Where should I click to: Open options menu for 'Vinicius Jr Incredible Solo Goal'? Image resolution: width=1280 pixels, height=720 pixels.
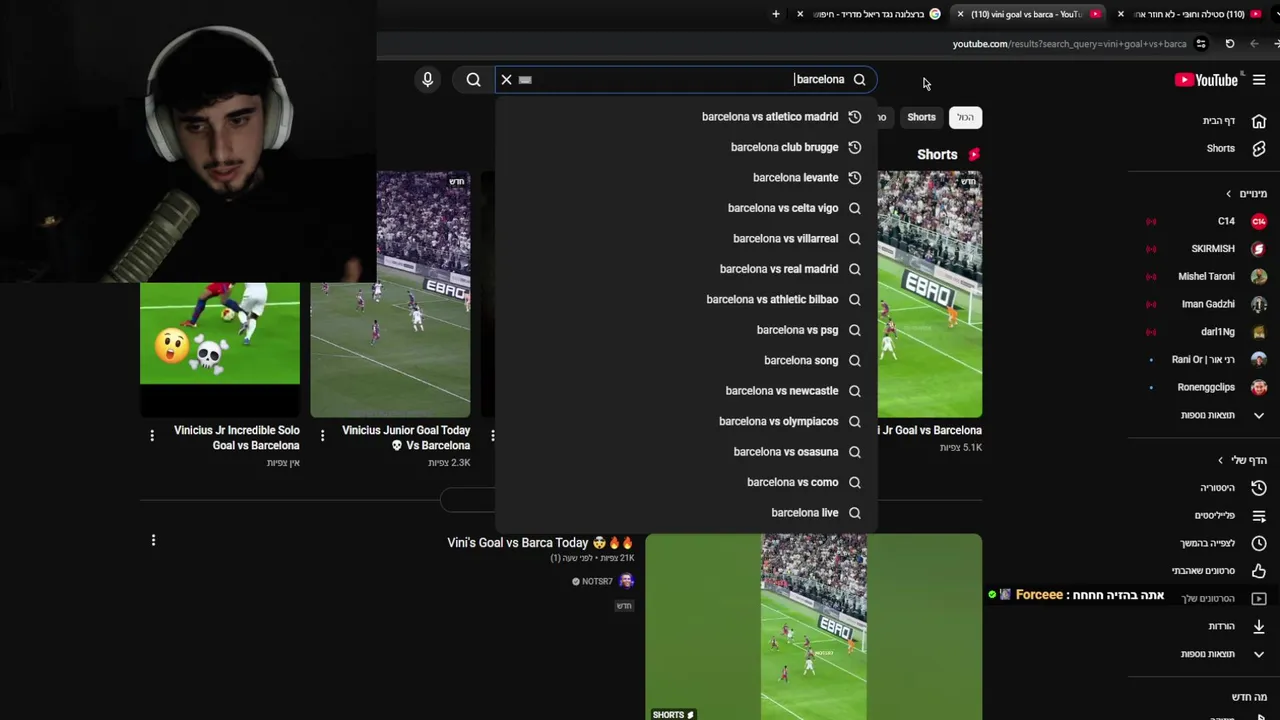point(152,435)
